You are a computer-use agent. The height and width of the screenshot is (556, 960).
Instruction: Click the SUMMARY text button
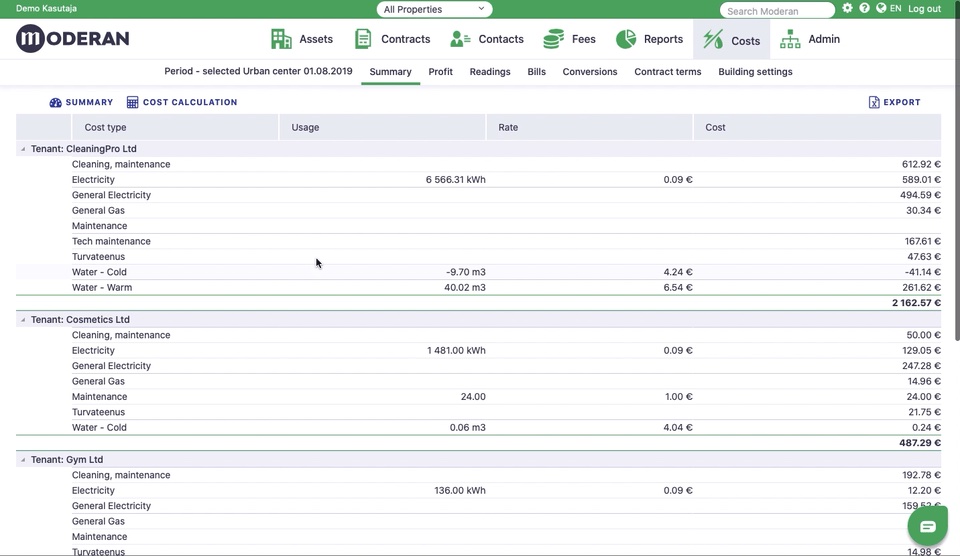[89, 102]
